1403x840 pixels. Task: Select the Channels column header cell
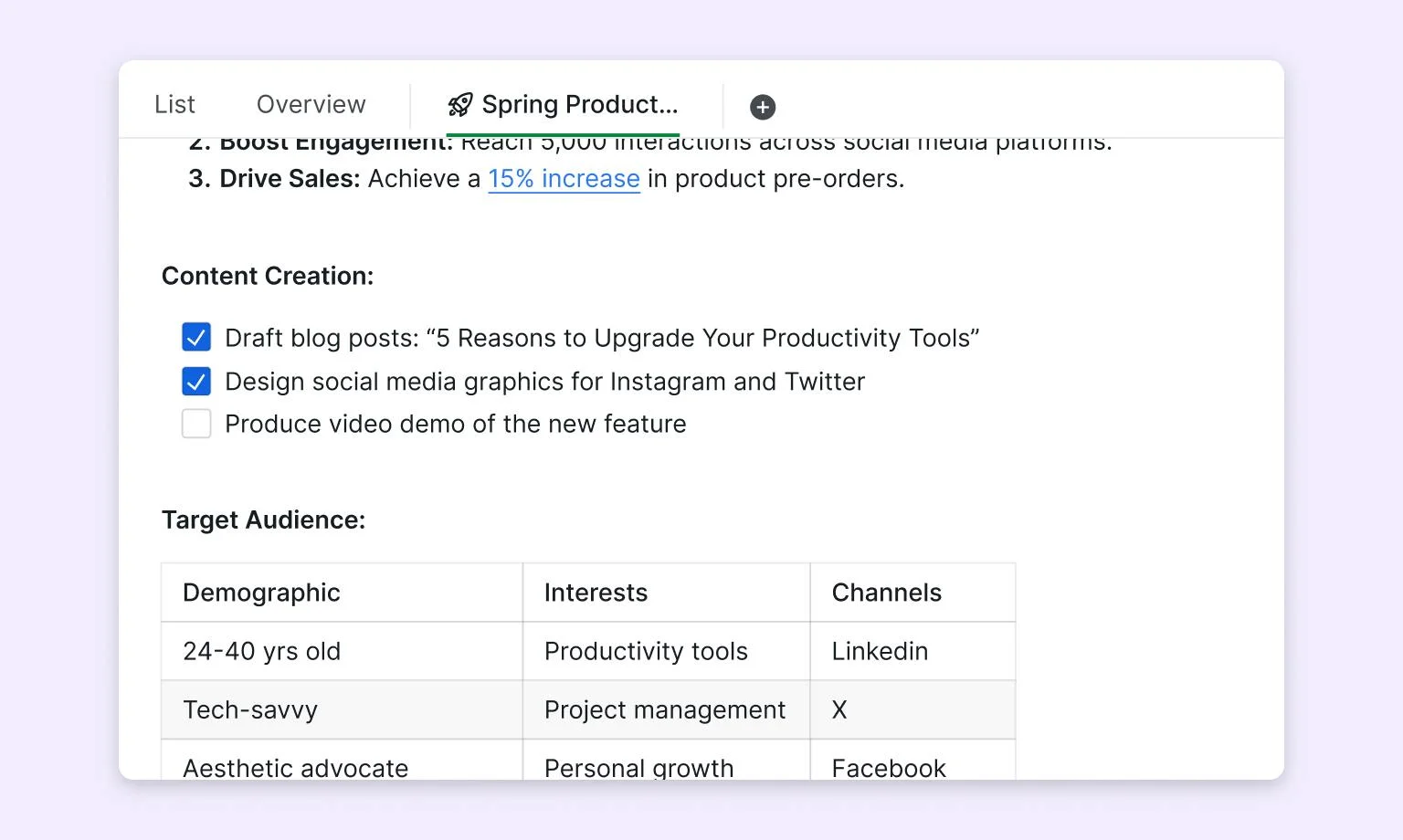(x=912, y=593)
